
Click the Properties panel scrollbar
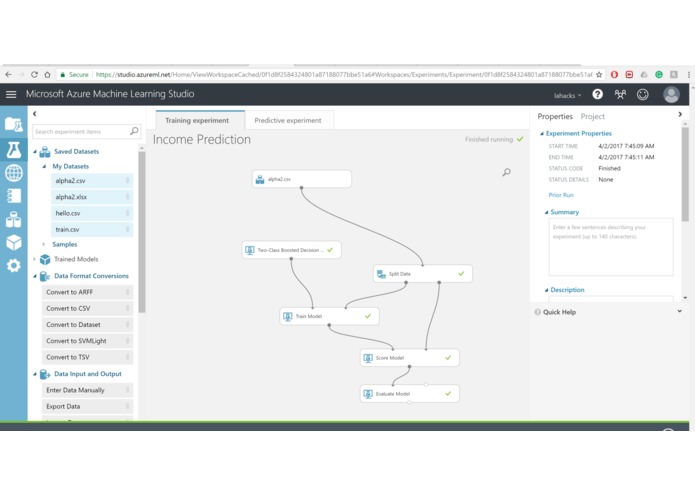pyautogui.click(x=685, y=175)
